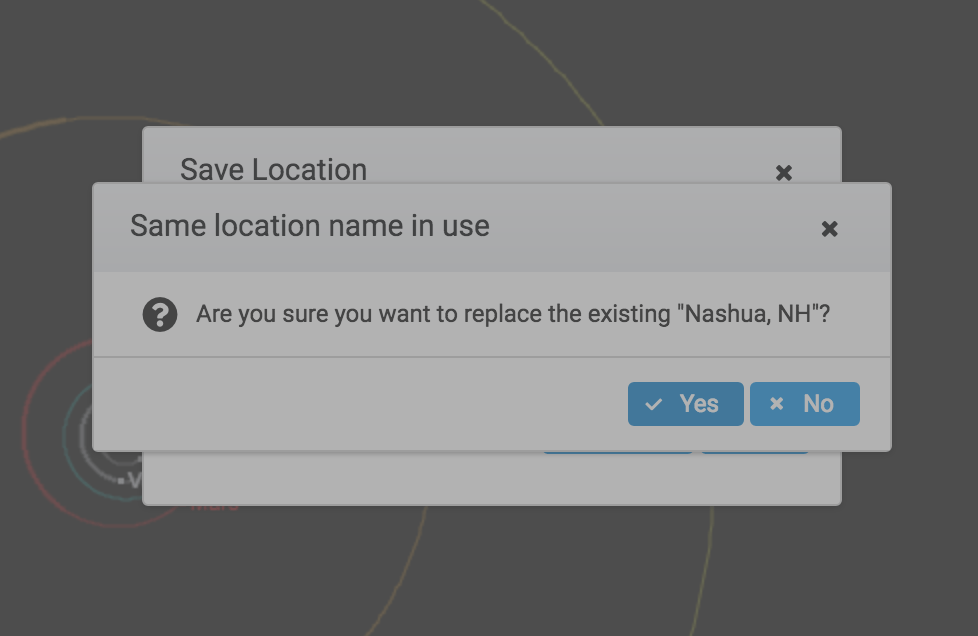The height and width of the screenshot is (636, 978).
Task: Click the checkmark icon inside Yes button
Action: click(655, 404)
